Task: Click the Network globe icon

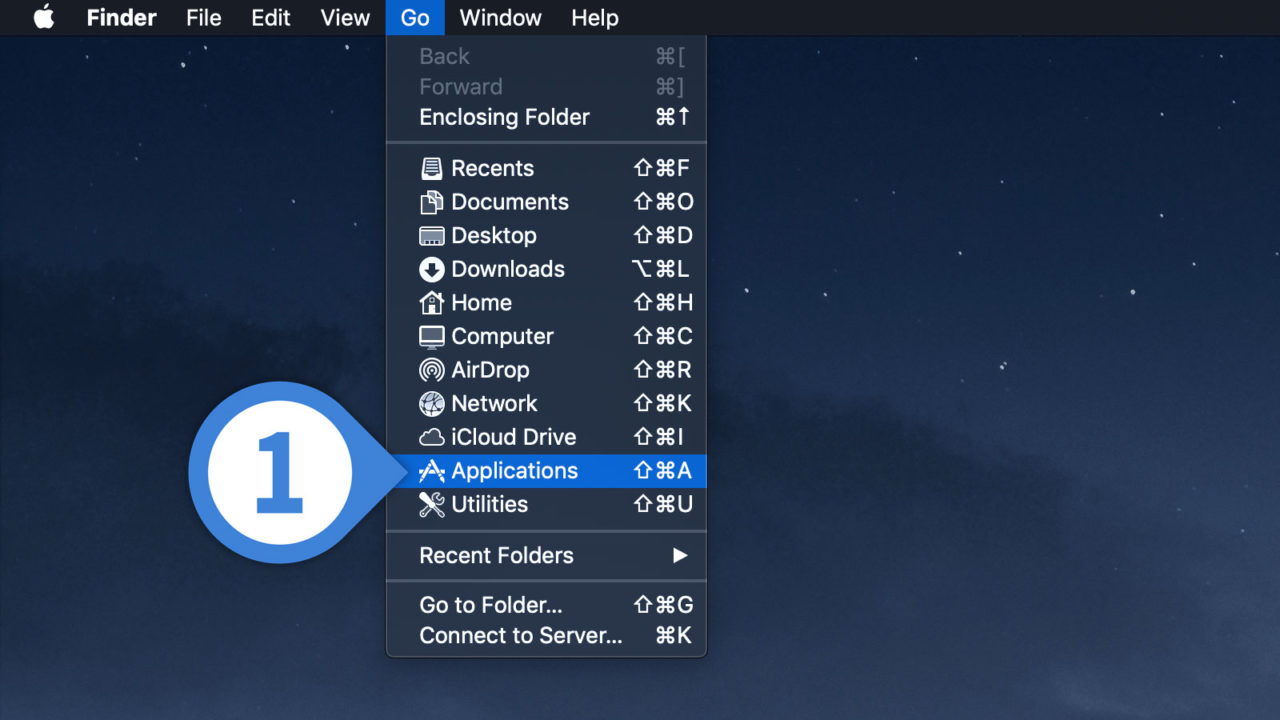Action: coord(431,404)
